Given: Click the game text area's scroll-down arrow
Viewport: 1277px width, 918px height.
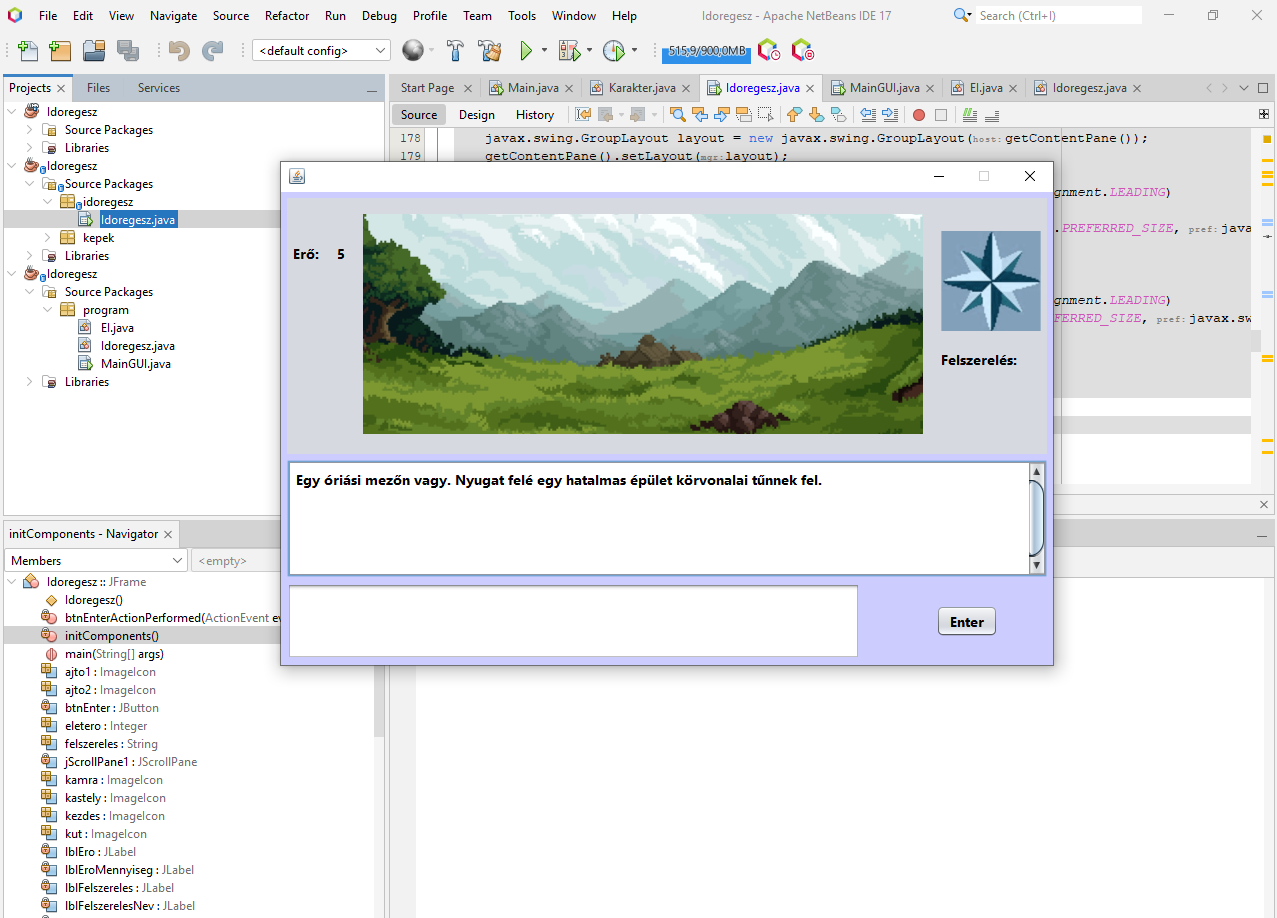Looking at the screenshot, I should click(x=1036, y=565).
